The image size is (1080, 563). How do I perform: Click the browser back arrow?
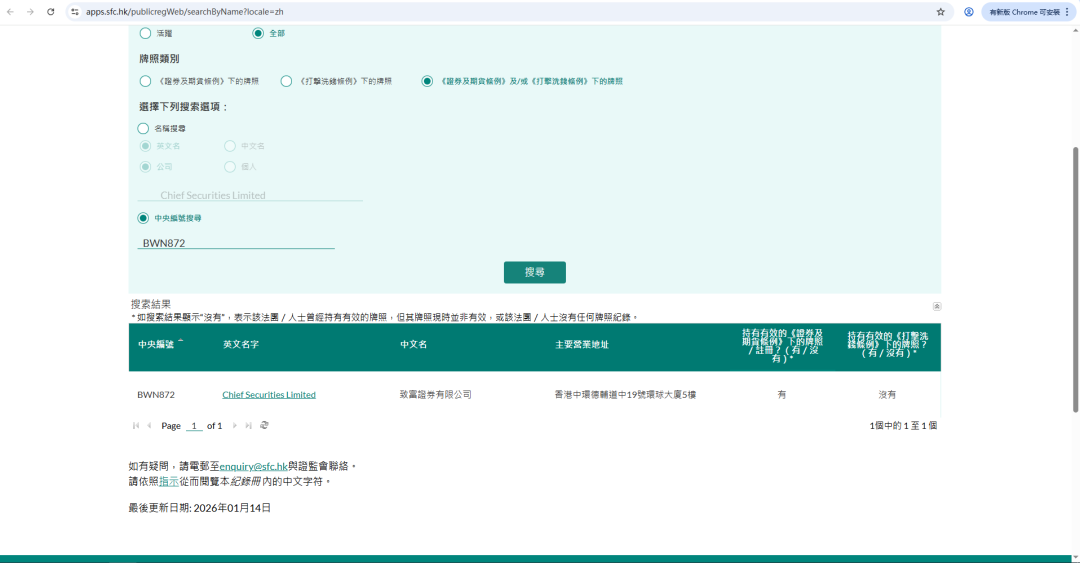10,11
